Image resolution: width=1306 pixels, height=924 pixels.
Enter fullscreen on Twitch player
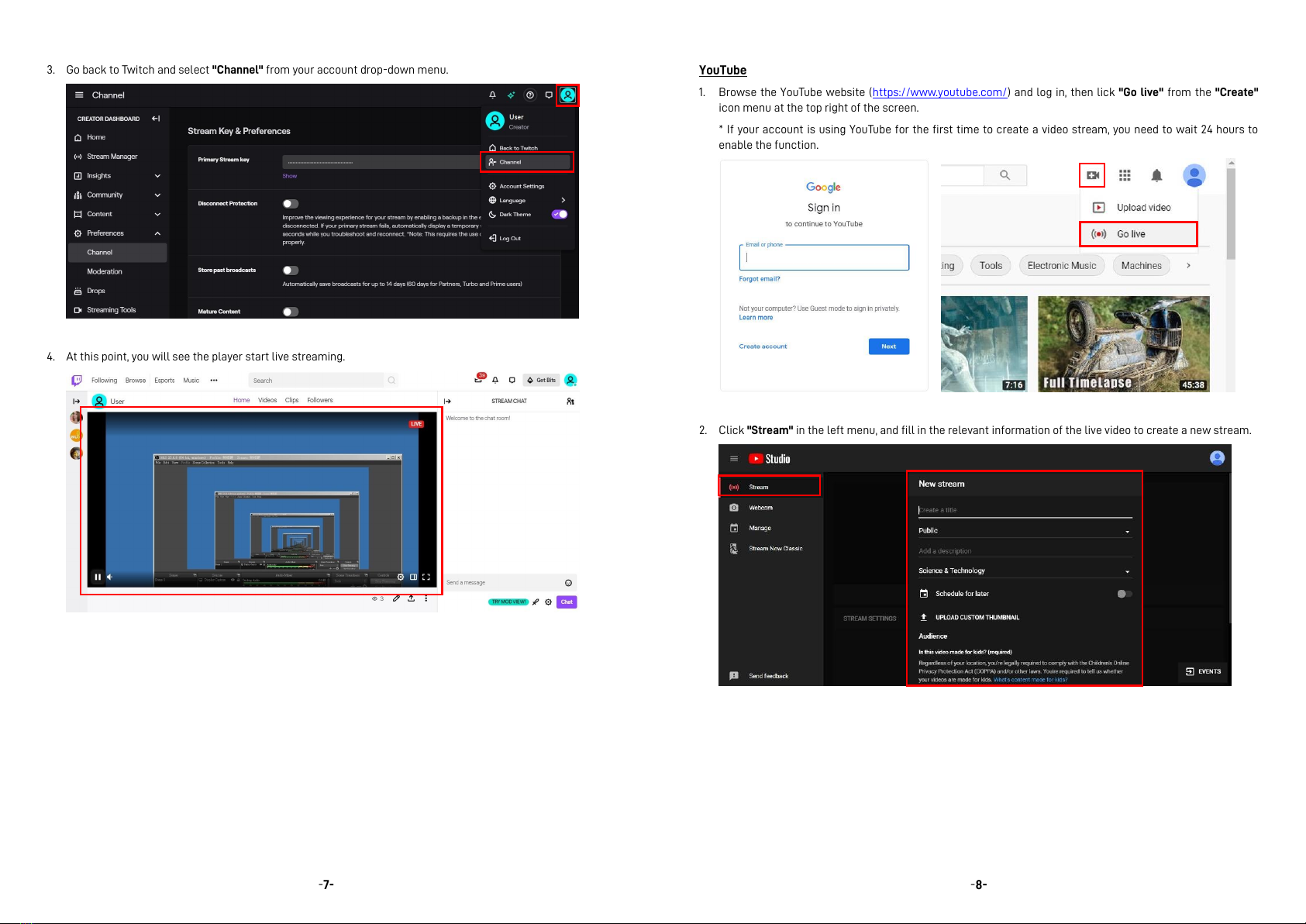pyautogui.click(x=426, y=577)
